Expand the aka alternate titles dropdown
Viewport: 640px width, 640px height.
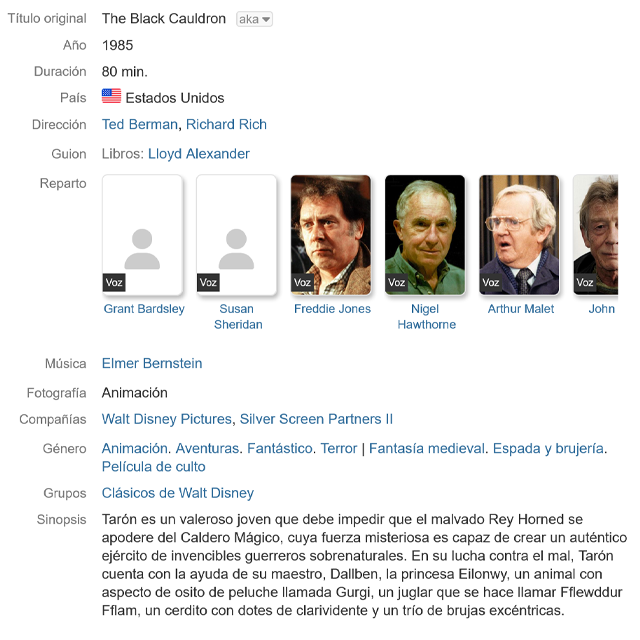coord(254,19)
